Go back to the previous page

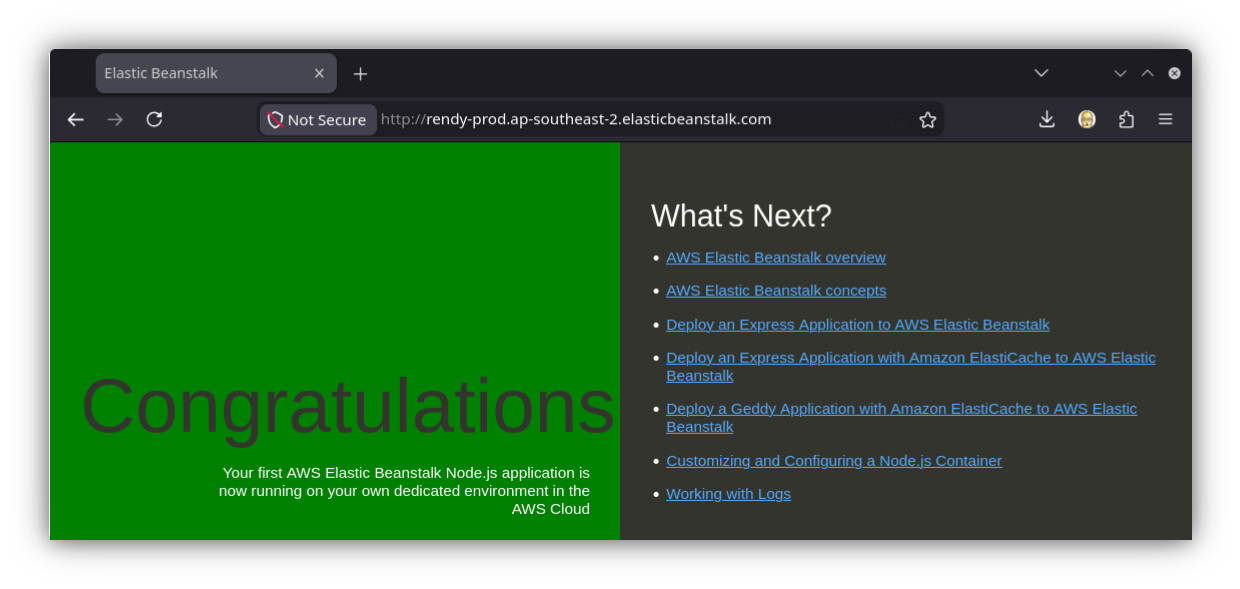tap(76, 120)
